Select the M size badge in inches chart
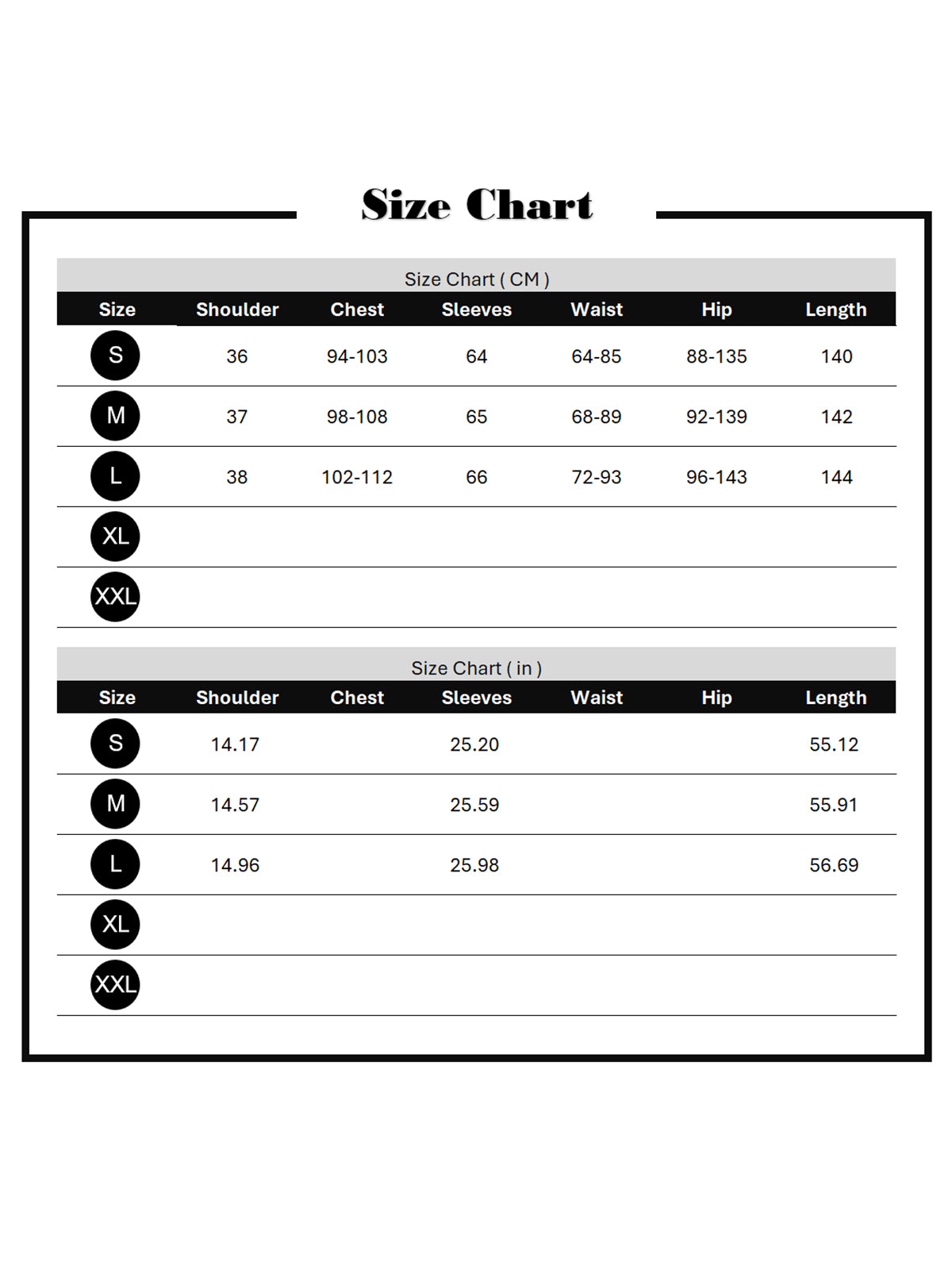The height and width of the screenshot is (1269, 952). tap(115, 804)
